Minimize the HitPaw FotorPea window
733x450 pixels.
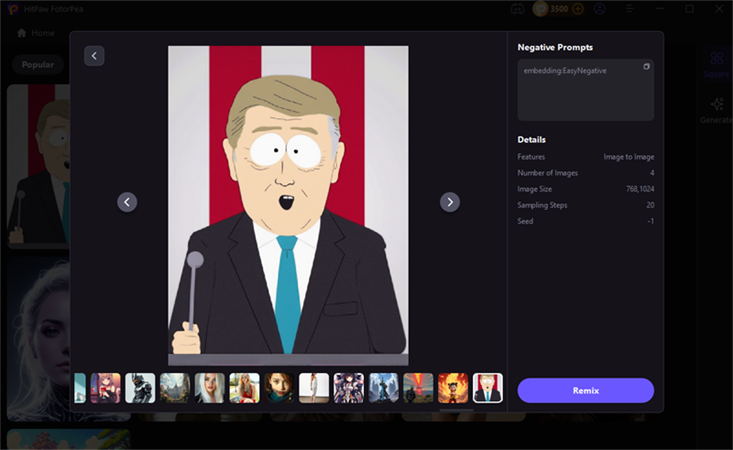[x=660, y=9]
